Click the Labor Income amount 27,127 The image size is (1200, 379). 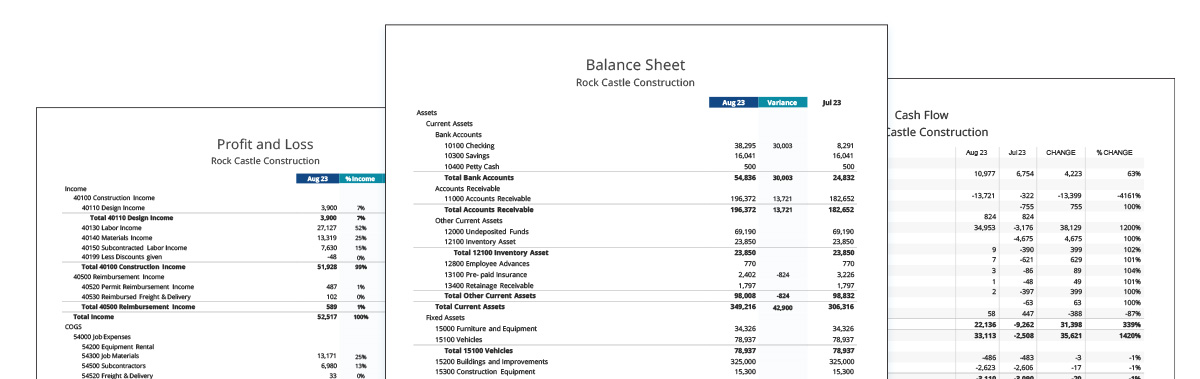[x=327, y=227]
